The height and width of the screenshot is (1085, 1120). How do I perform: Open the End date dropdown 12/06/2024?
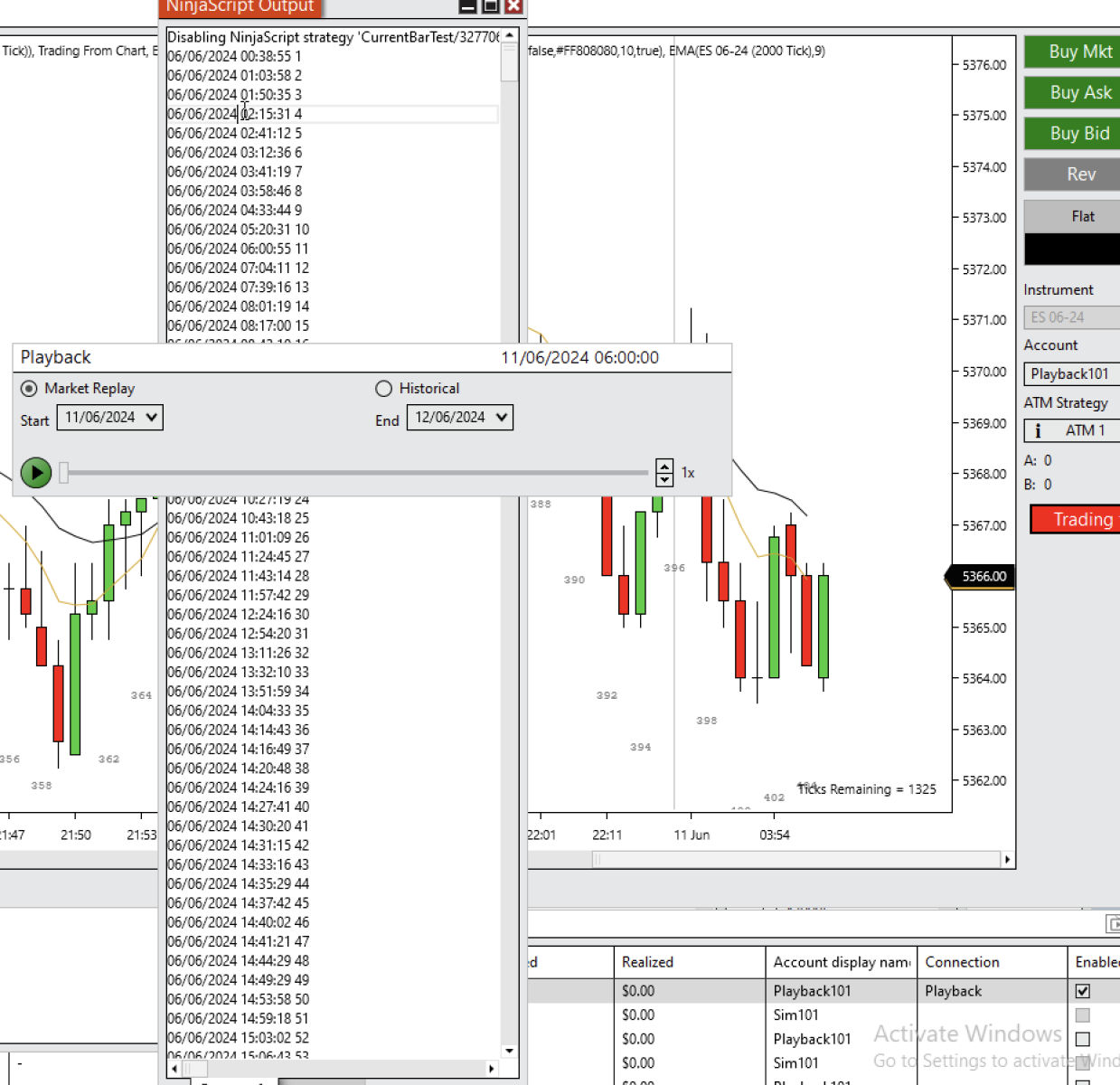point(460,418)
